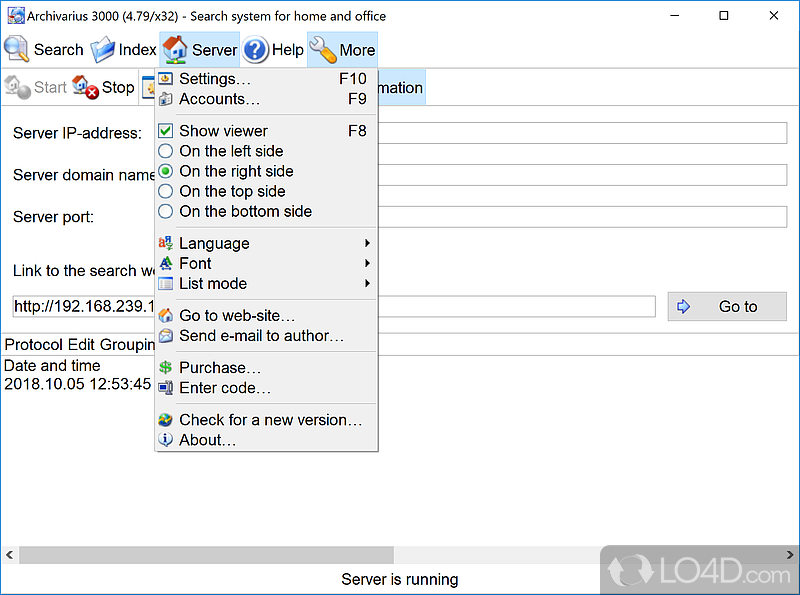Click the Server port input field

(x=582, y=217)
